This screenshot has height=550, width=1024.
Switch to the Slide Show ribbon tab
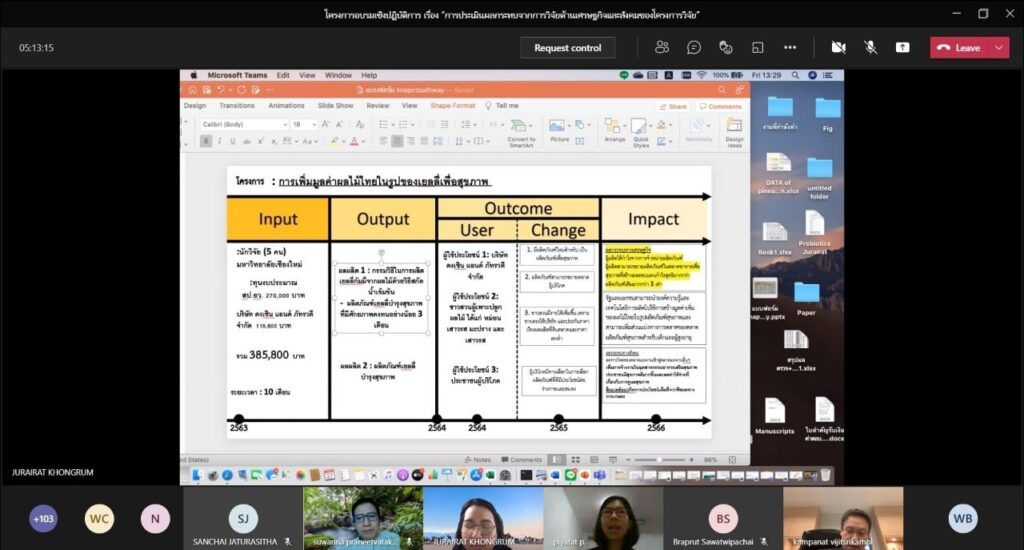point(336,105)
